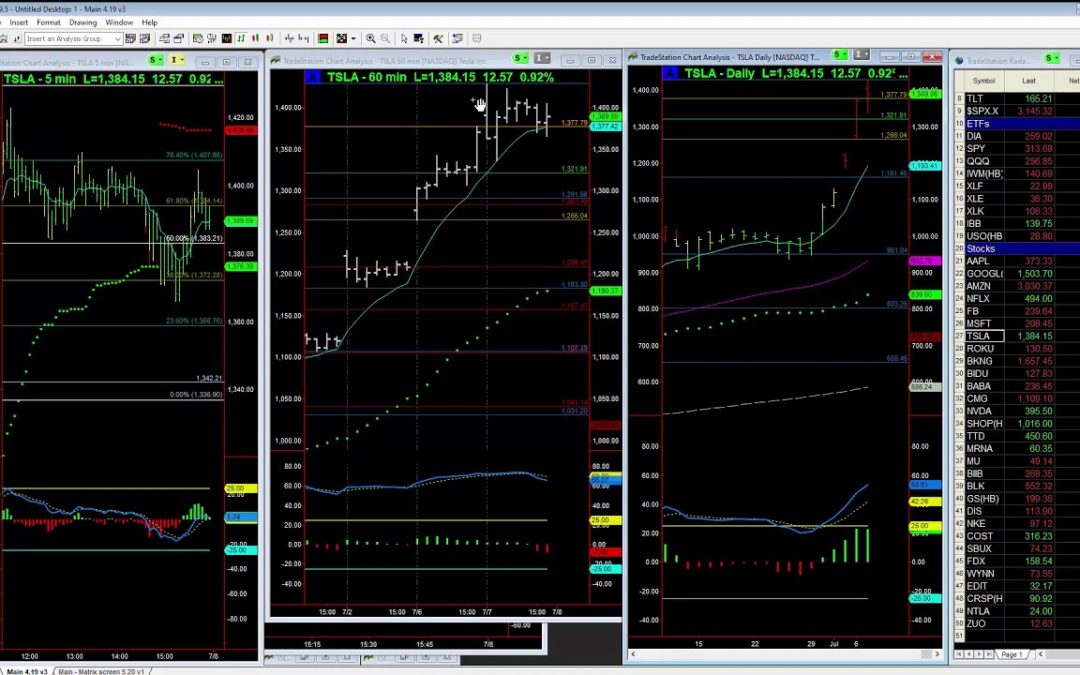Click the right scroll arrow under the Daily chart
The width and height of the screenshot is (1080, 675).
(x=937, y=654)
